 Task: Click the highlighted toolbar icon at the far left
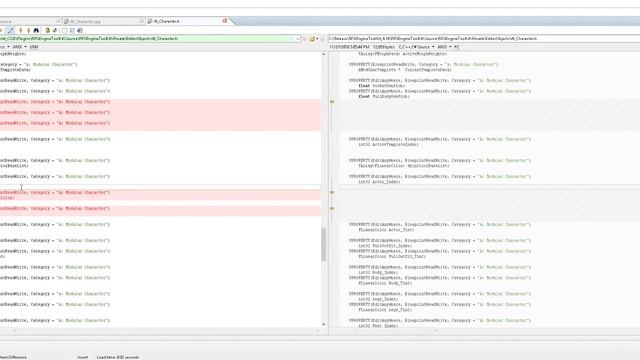click(x=10, y=30)
